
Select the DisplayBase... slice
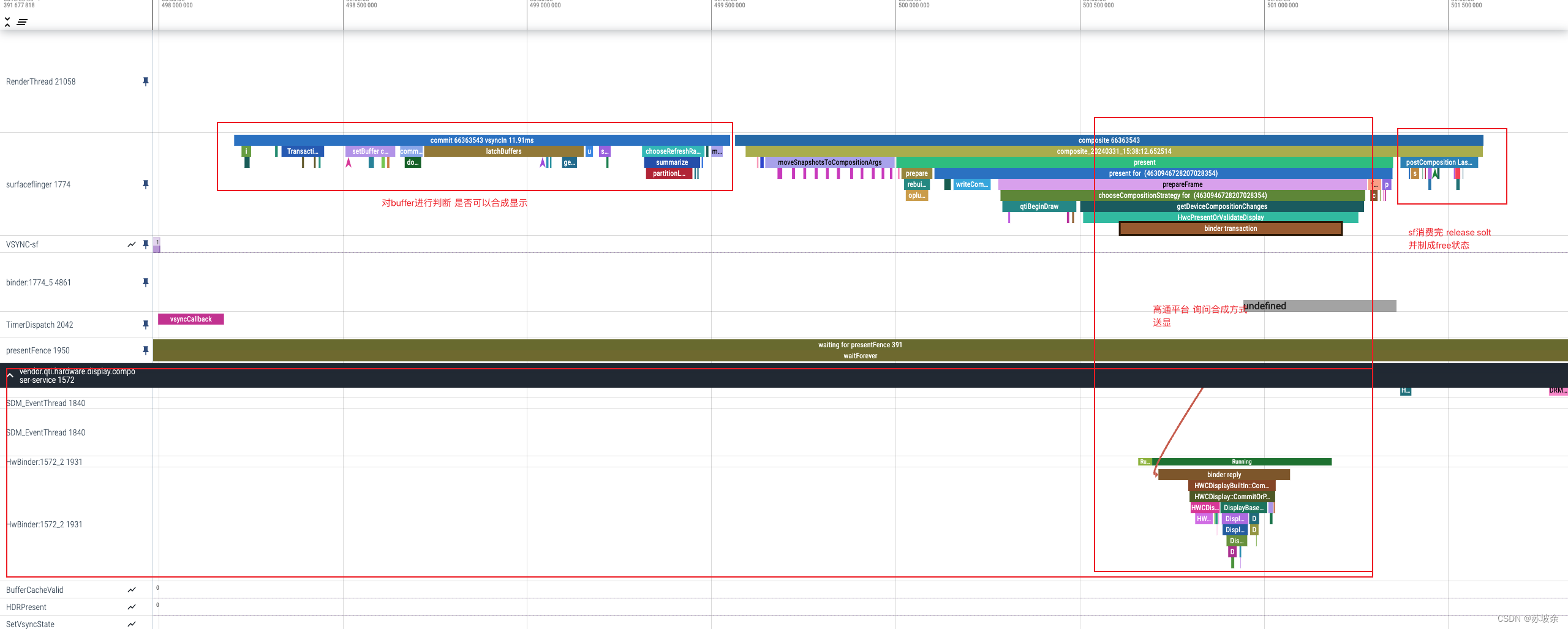coord(1243,508)
